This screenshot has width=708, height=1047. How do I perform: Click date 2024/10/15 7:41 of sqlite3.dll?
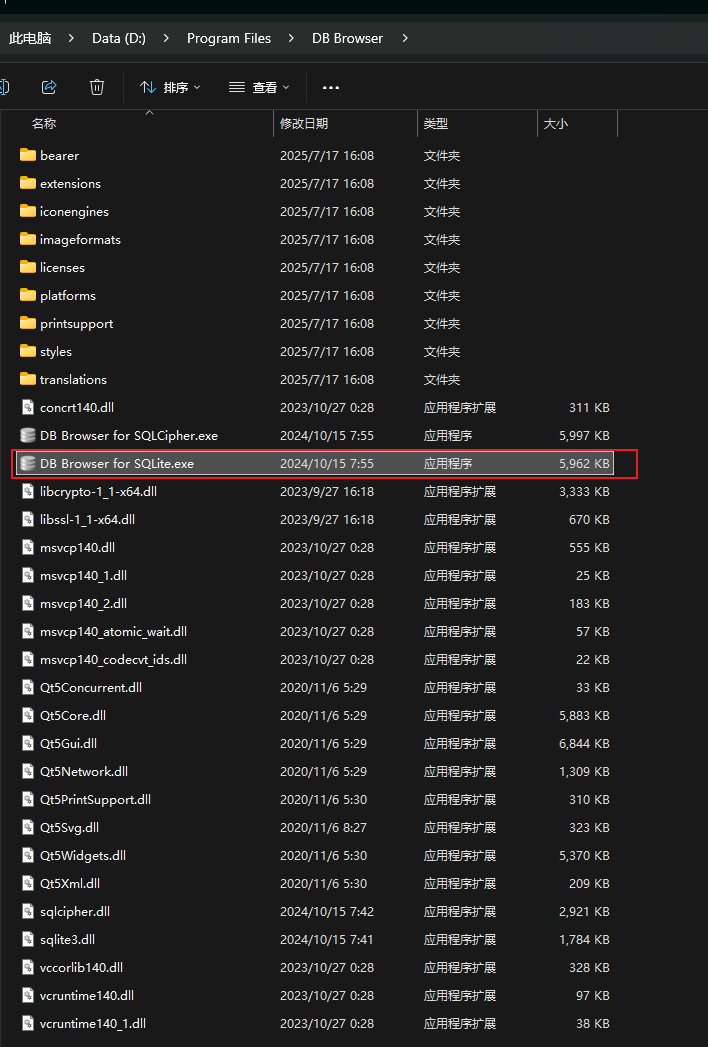(327, 939)
